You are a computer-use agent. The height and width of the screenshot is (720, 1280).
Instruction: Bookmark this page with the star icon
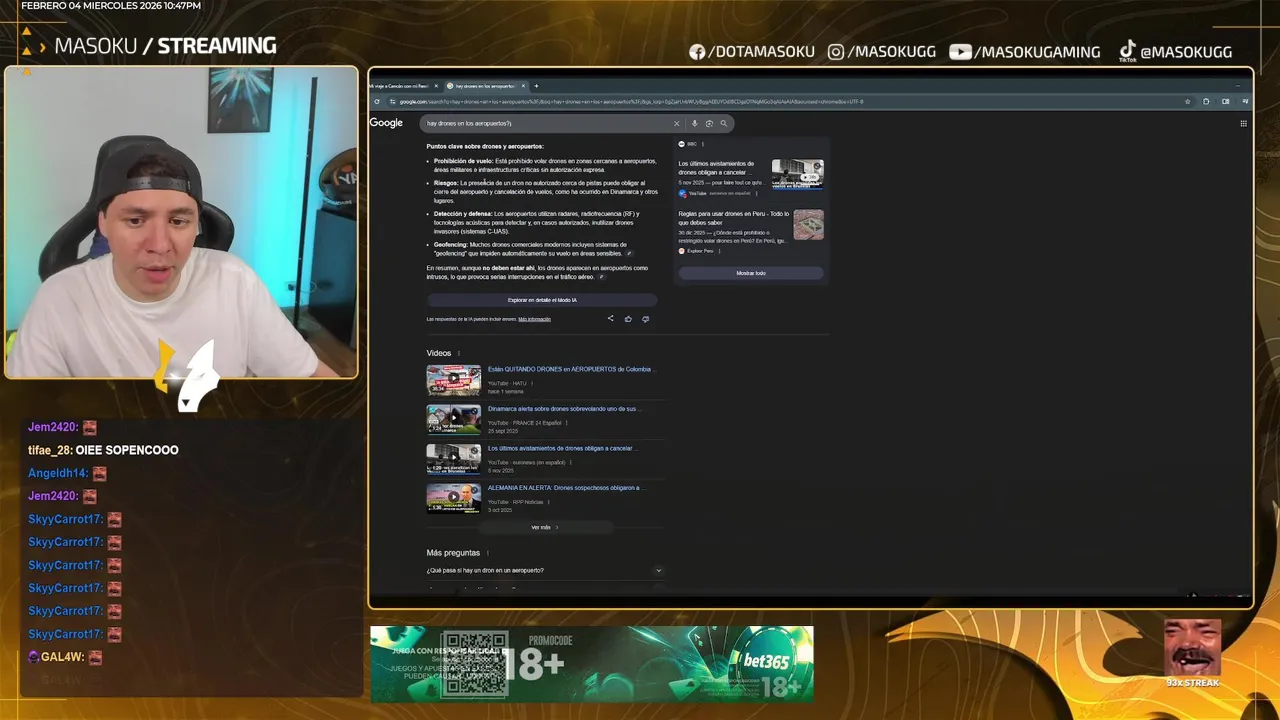coord(1187,101)
